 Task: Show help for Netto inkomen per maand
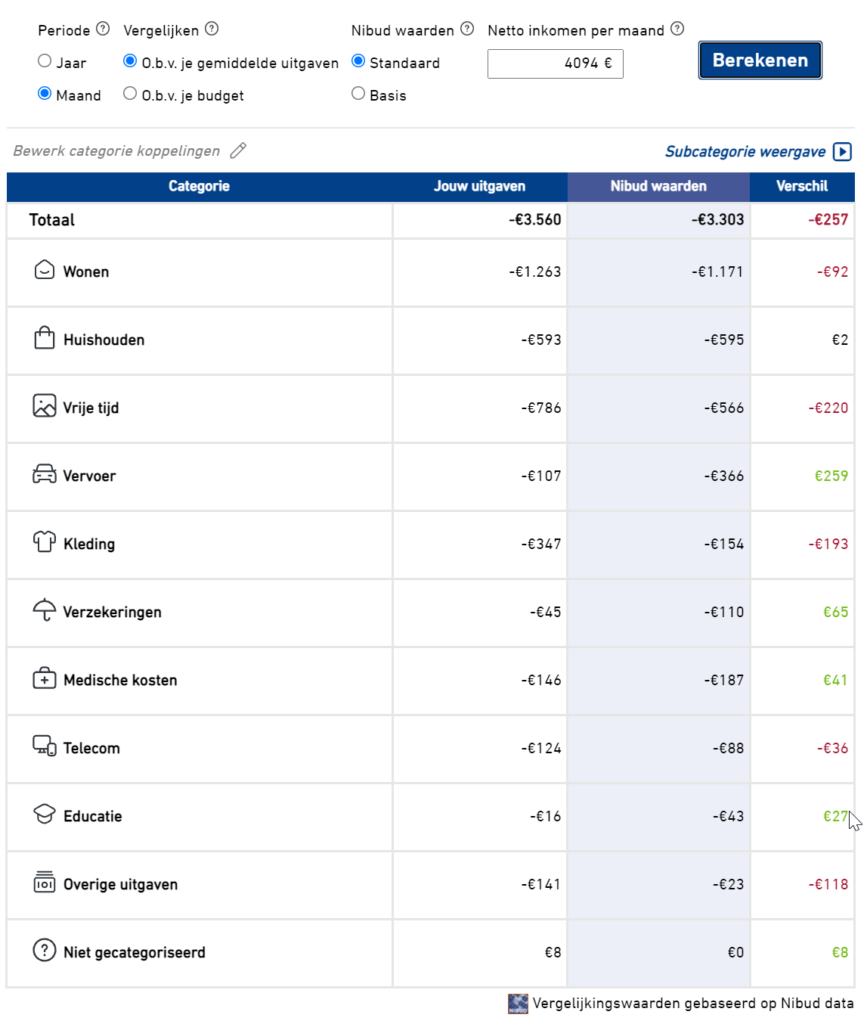coord(677,29)
